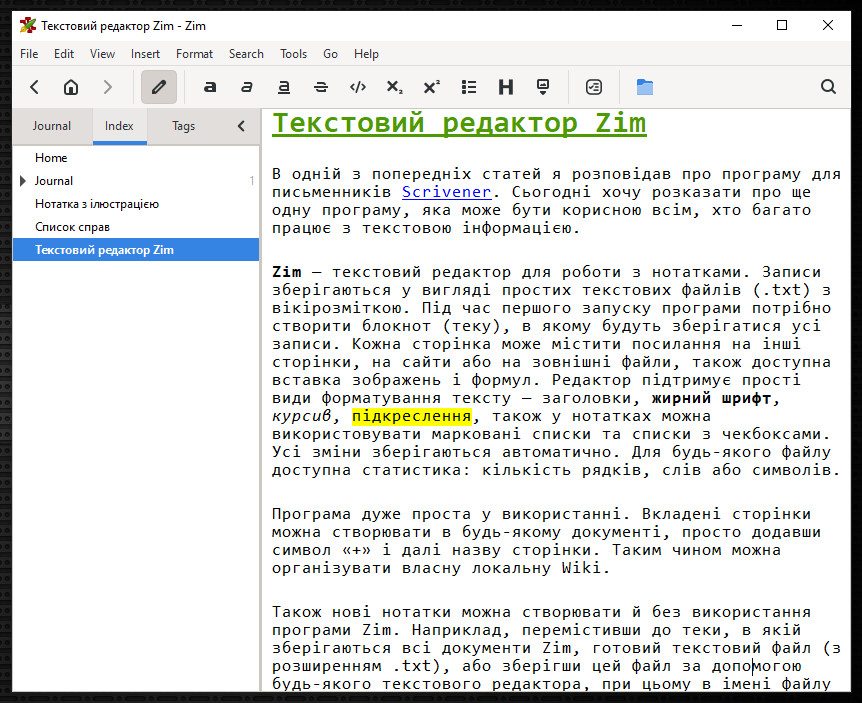The width and height of the screenshot is (862, 703).
Task: Apply superscript formatting icon
Action: (432, 87)
